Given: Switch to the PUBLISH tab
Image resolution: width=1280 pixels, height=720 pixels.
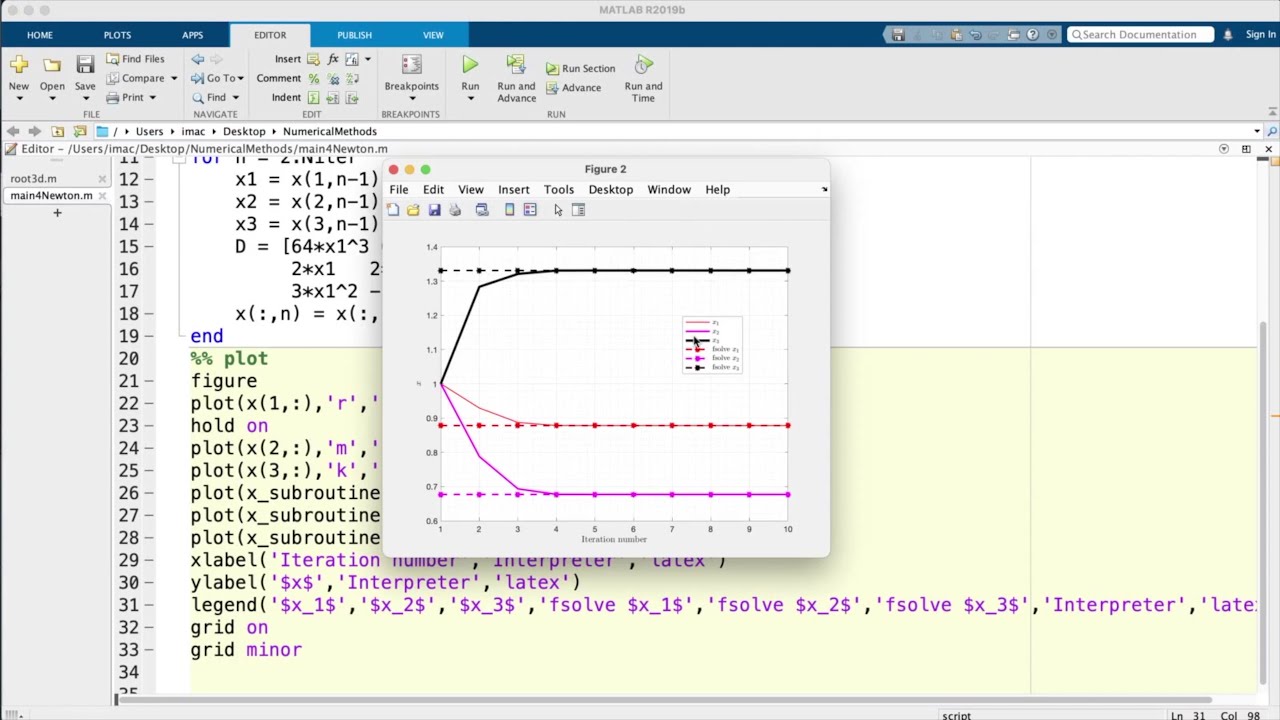Looking at the screenshot, I should [354, 35].
